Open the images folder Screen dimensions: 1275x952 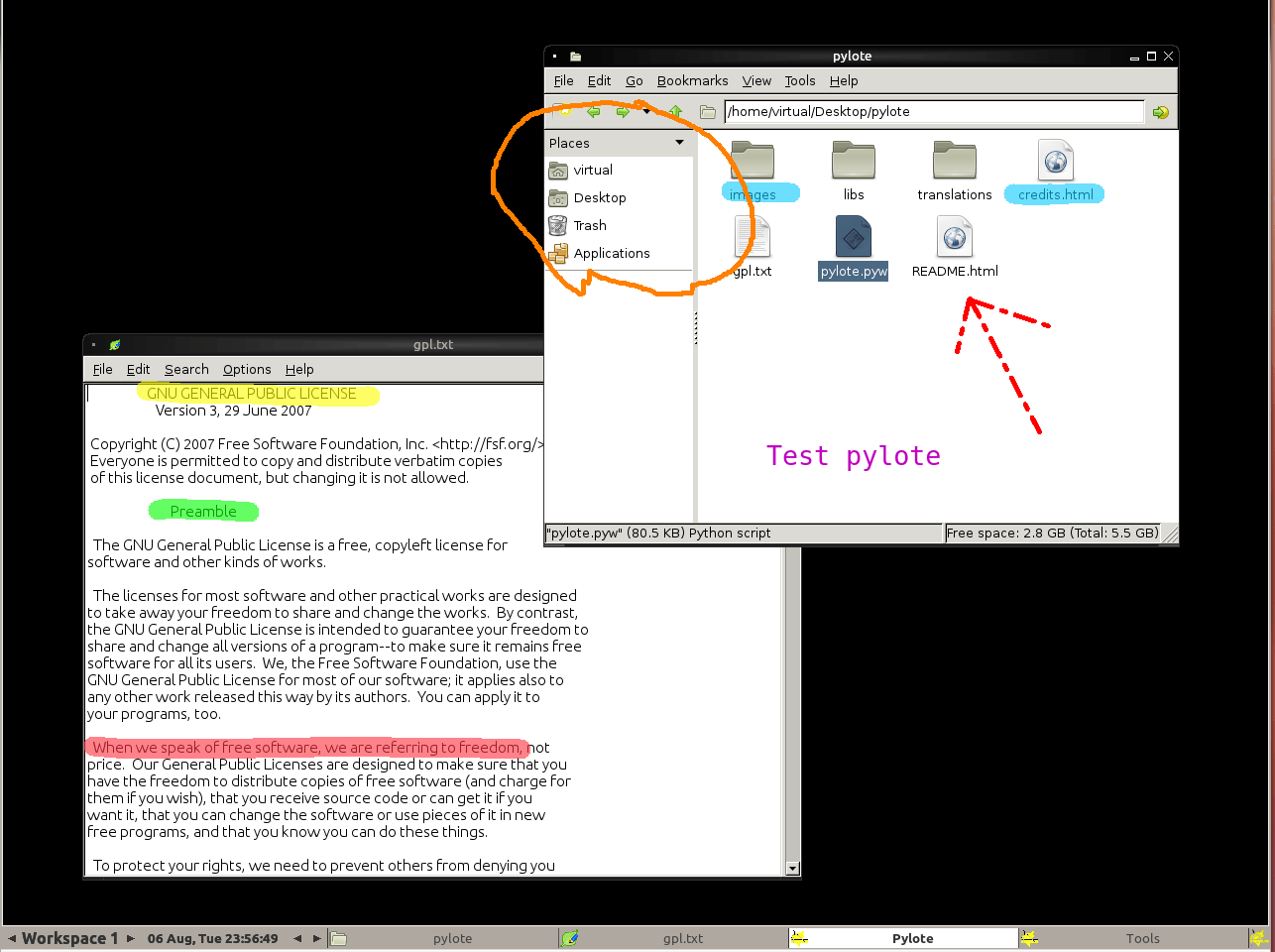coord(752,161)
